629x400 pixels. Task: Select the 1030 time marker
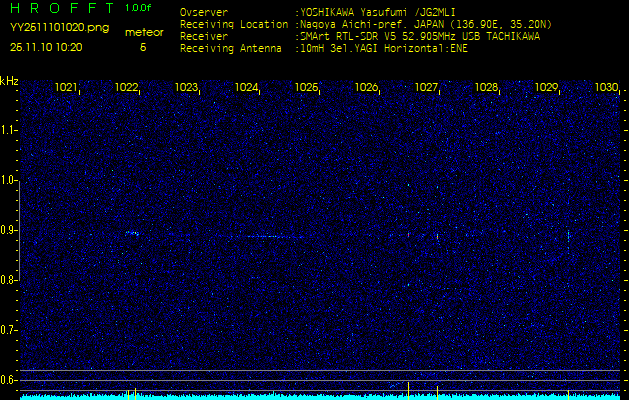click(x=606, y=88)
